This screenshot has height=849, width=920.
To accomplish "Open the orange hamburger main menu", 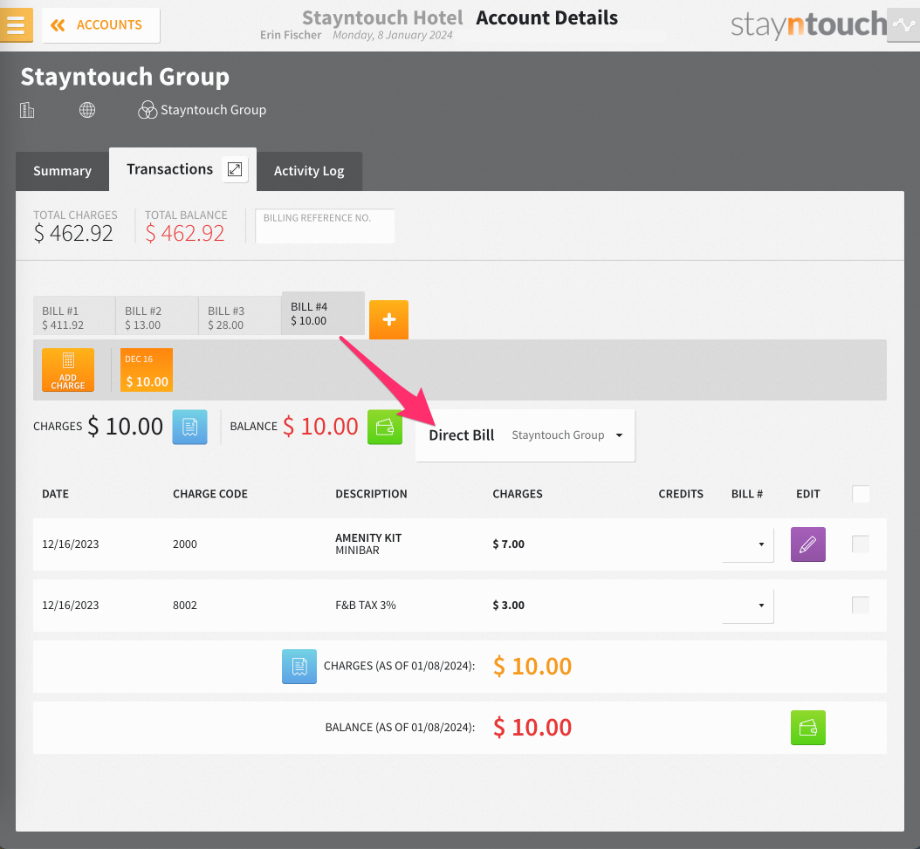I will tap(16, 25).
